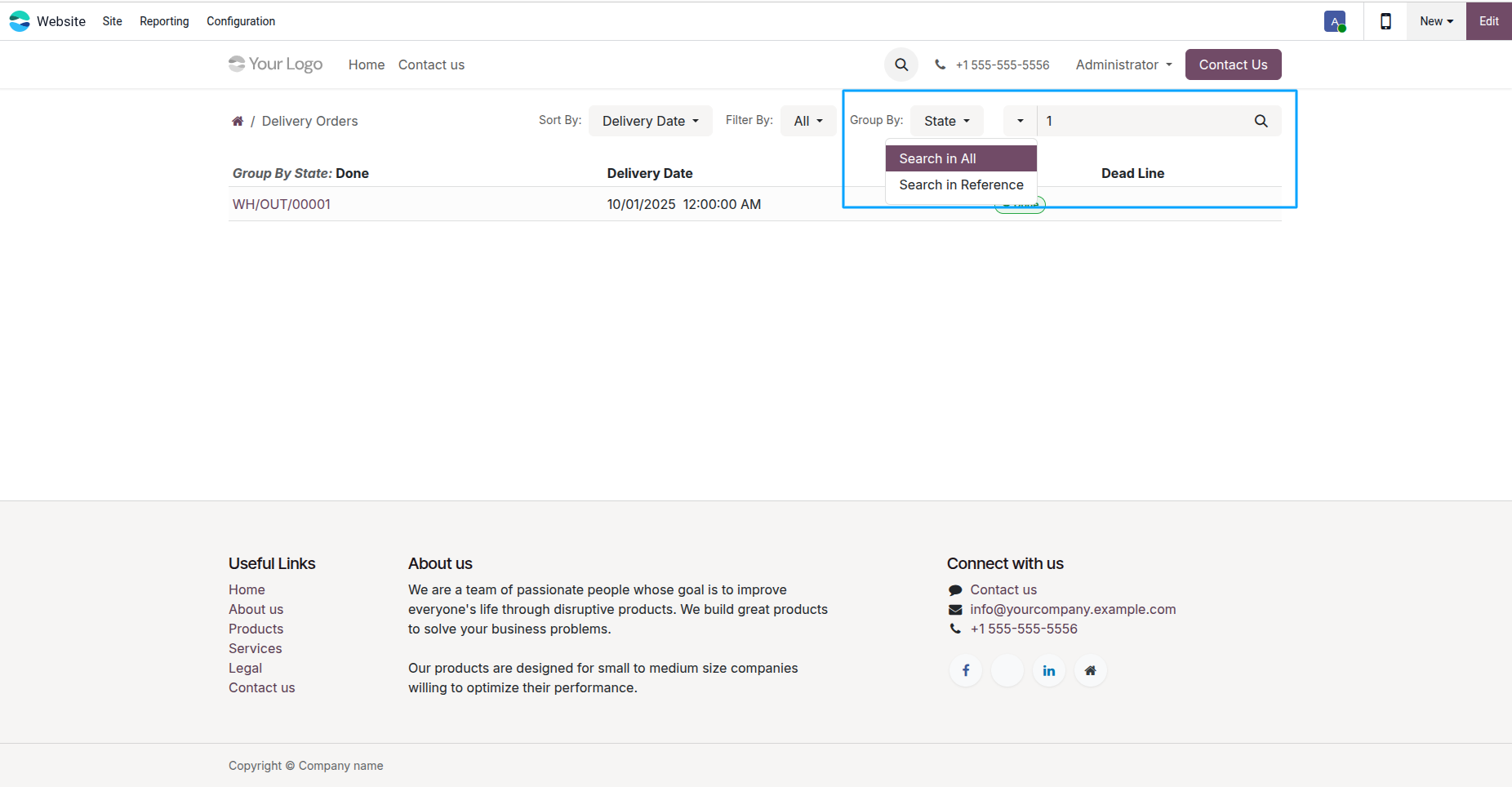The height and width of the screenshot is (787, 1512).
Task: Open Contact us in the header navigation
Action: coord(431,64)
